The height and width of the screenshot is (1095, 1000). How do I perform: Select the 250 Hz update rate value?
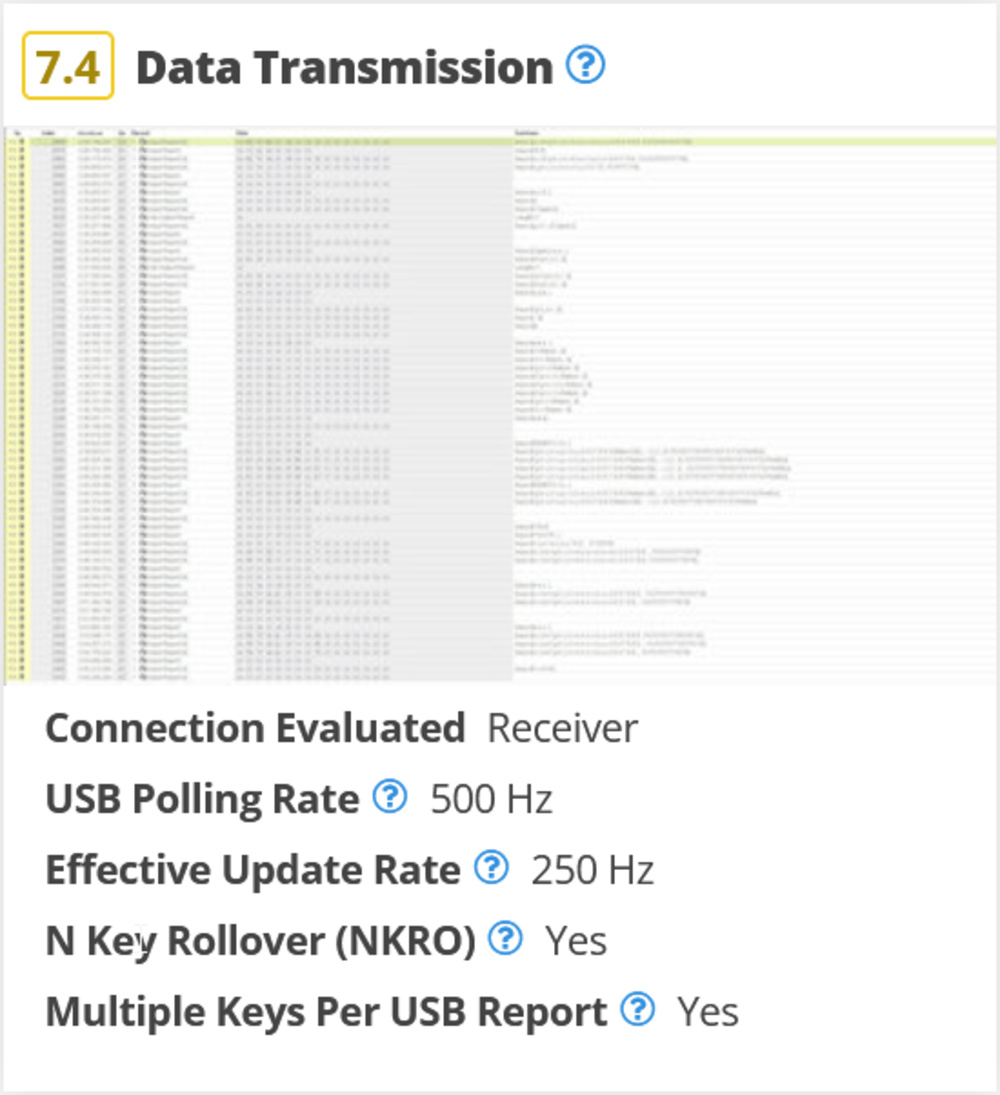pos(592,870)
